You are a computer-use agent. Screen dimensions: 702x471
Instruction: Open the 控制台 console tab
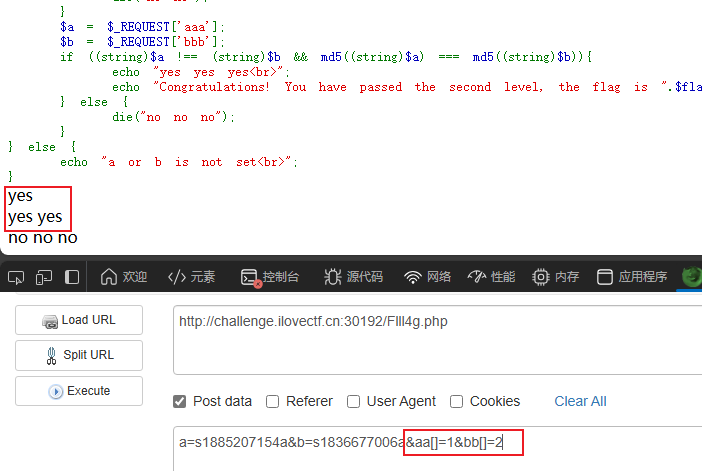click(270, 277)
